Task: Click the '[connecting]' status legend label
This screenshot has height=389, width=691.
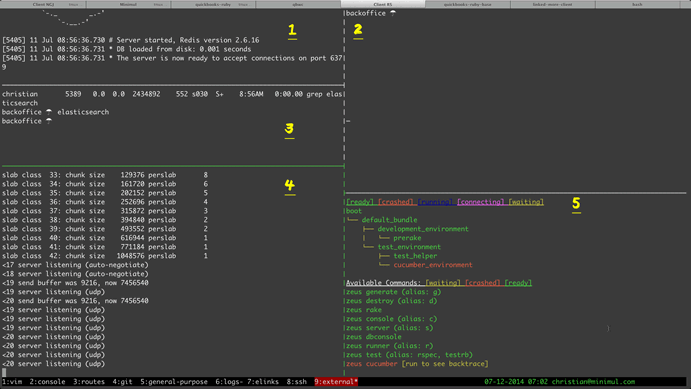Action: [480, 202]
